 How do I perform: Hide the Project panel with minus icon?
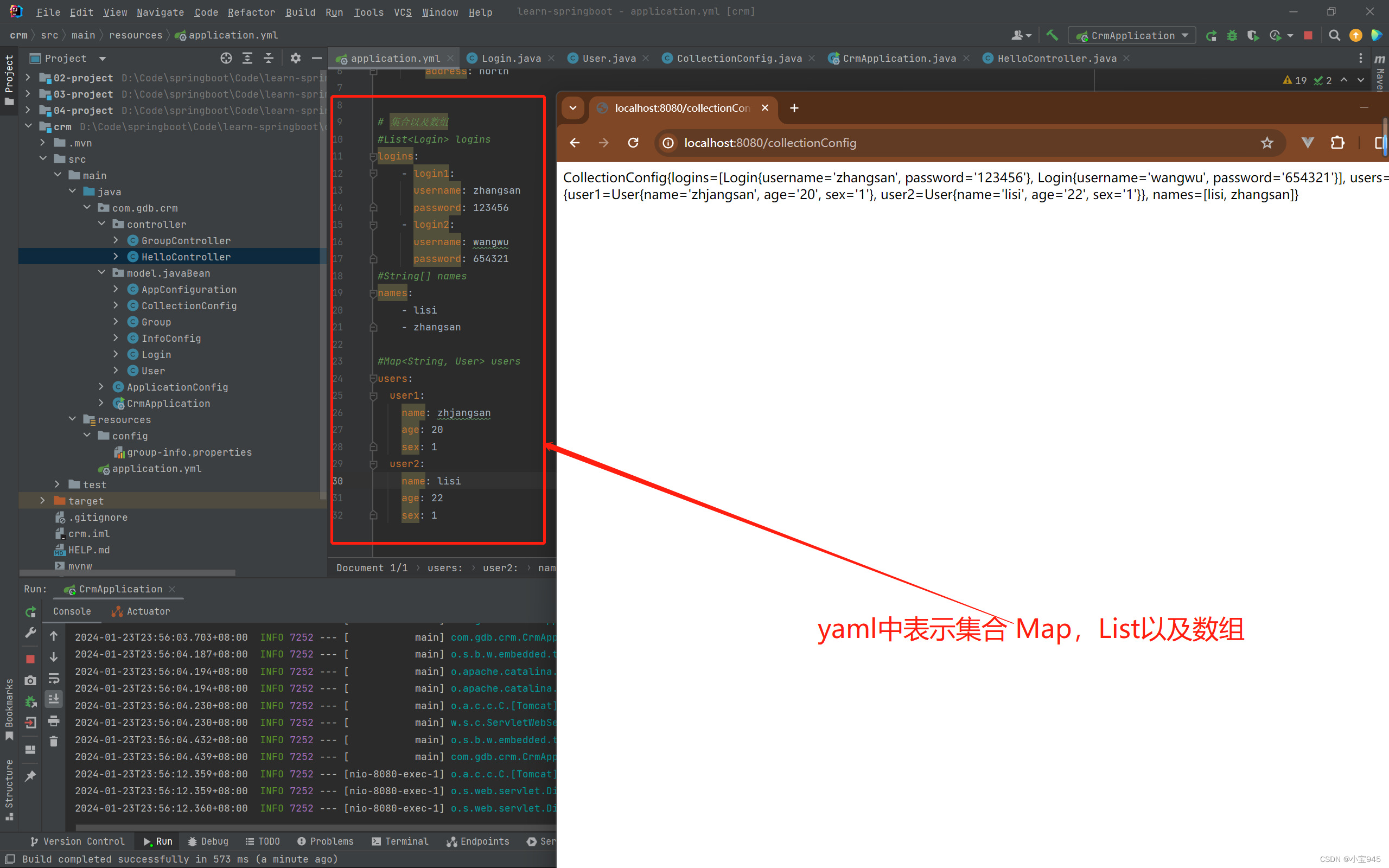pos(316,58)
